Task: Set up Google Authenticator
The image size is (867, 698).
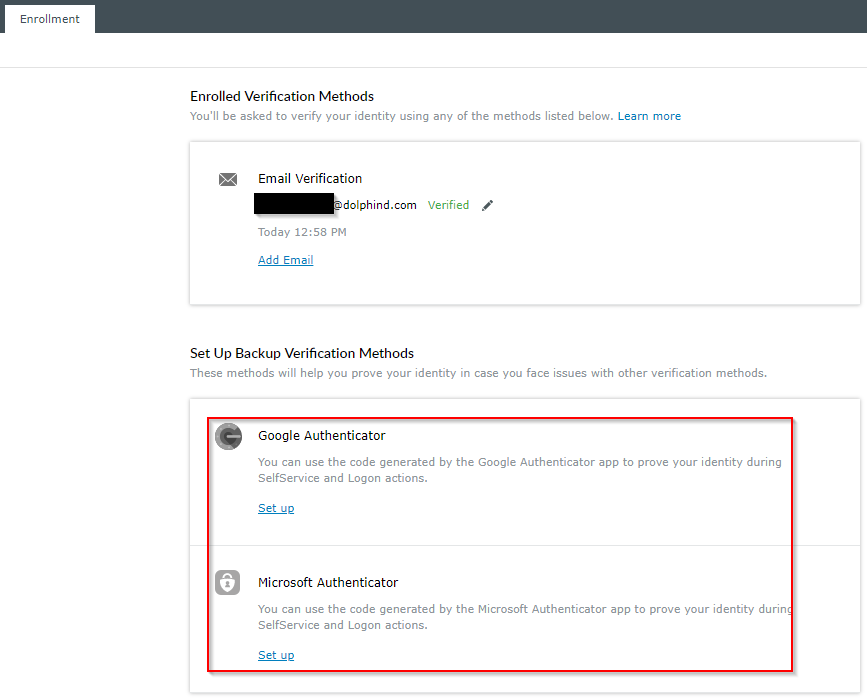Action: pos(276,508)
